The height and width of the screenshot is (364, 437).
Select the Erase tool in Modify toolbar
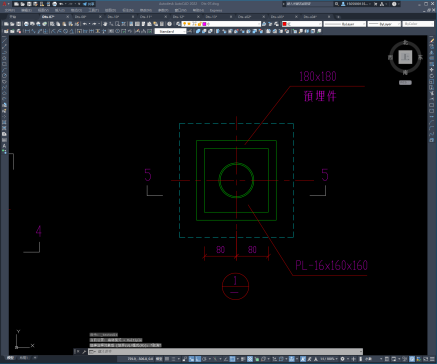(432, 41)
